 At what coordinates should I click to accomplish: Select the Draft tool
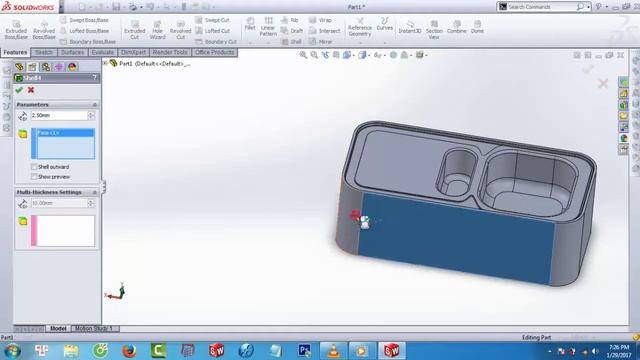pos(292,31)
